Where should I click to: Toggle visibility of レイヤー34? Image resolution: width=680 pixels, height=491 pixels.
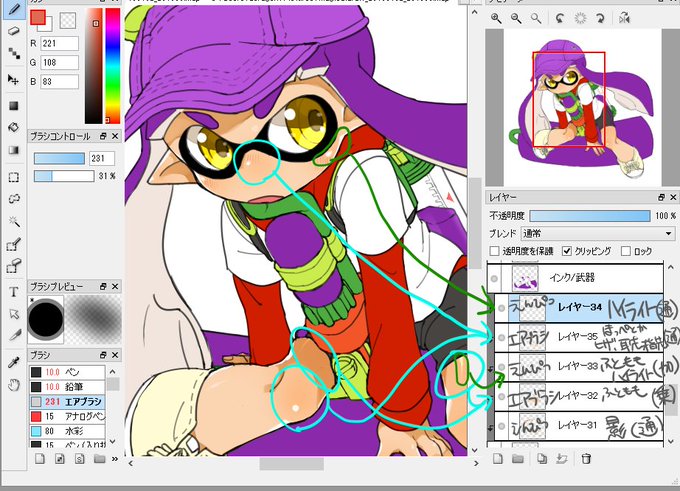501,308
